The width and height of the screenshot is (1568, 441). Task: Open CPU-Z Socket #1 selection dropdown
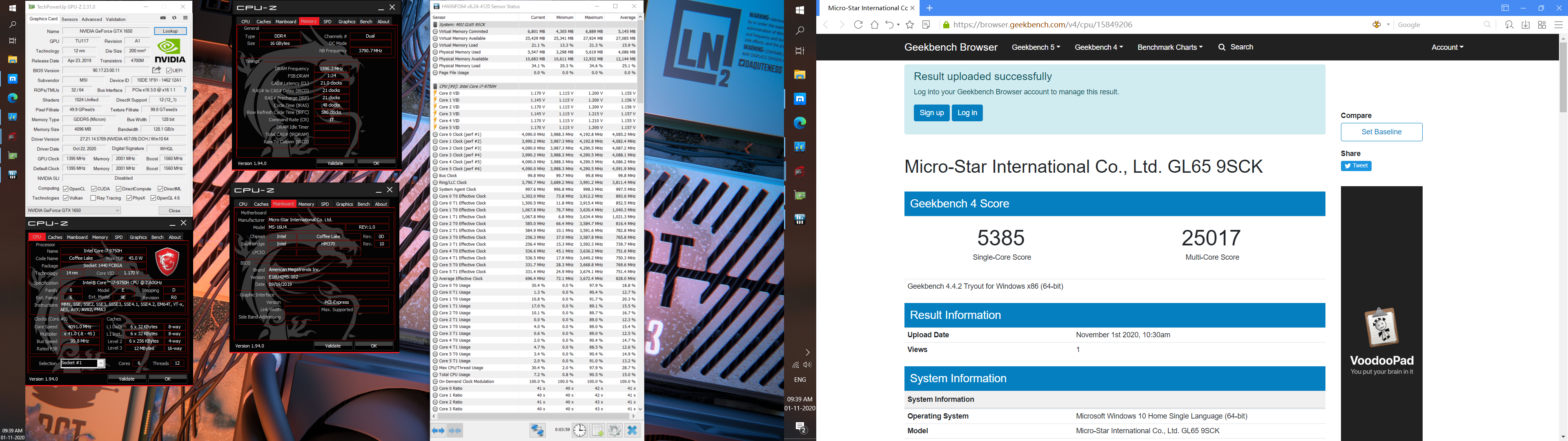pos(83,364)
